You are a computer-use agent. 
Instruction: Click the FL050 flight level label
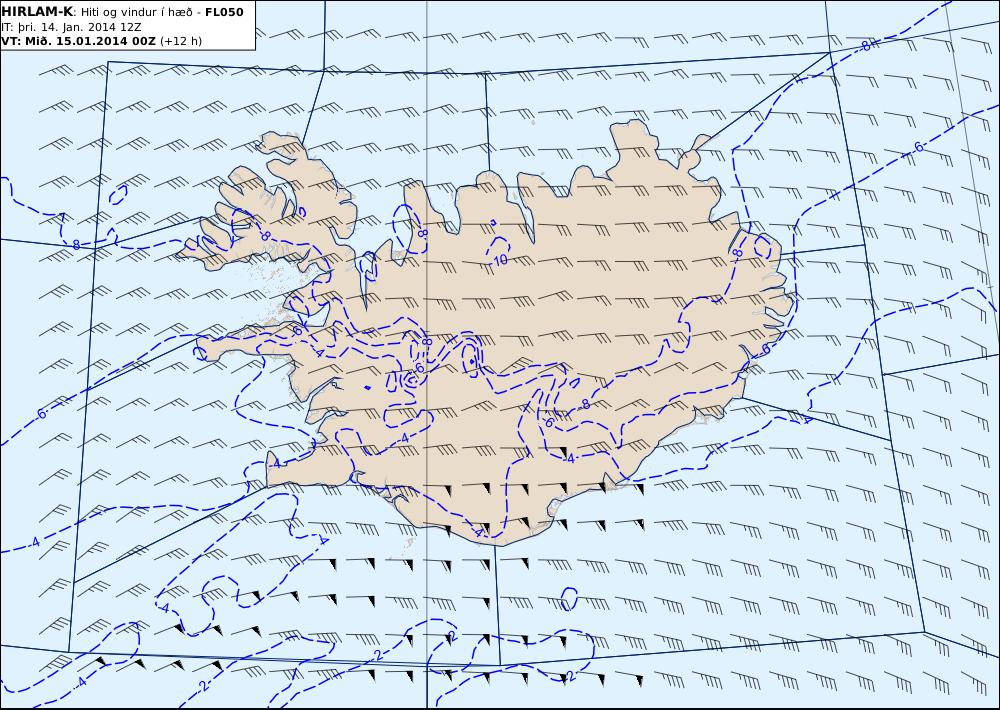click(x=224, y=12)
